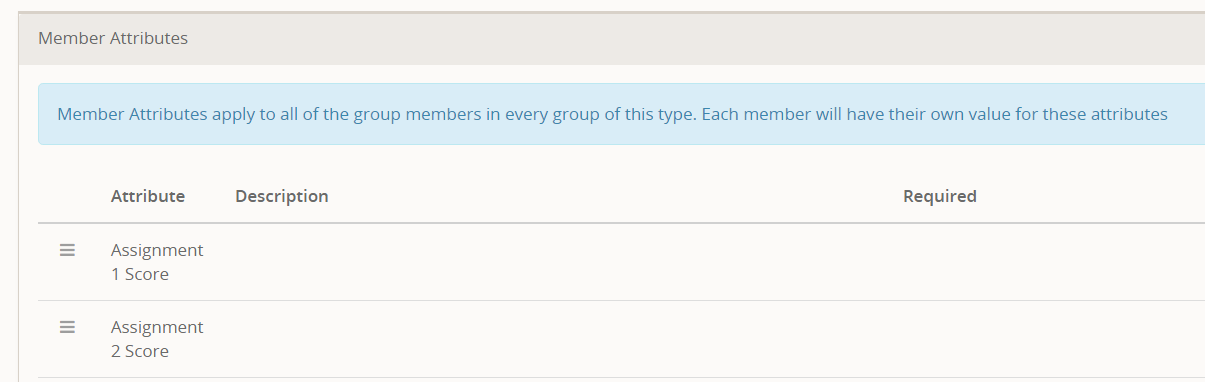The height and width of the screenshot is (382, 1205).
Task: Click the '2 Score' text in the second row
Action: pyautogui.click(x=140, y=351)
